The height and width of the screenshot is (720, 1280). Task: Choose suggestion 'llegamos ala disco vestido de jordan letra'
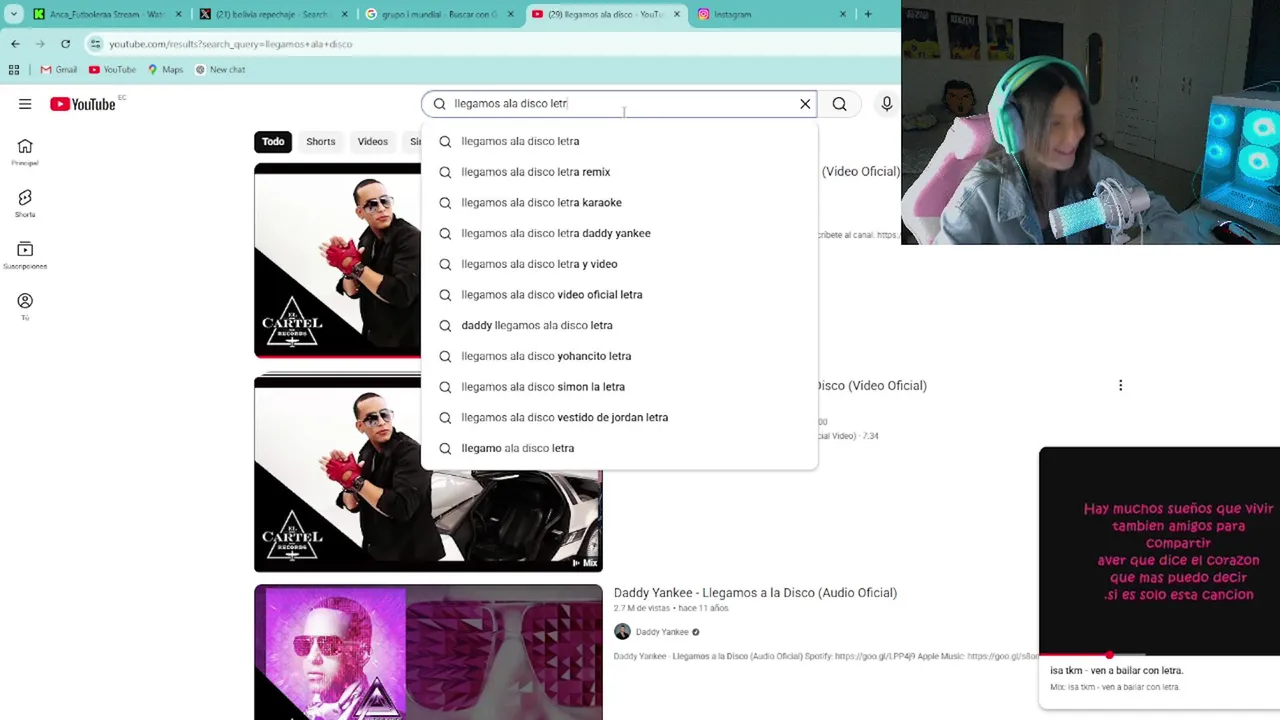(x=619, y=417)
